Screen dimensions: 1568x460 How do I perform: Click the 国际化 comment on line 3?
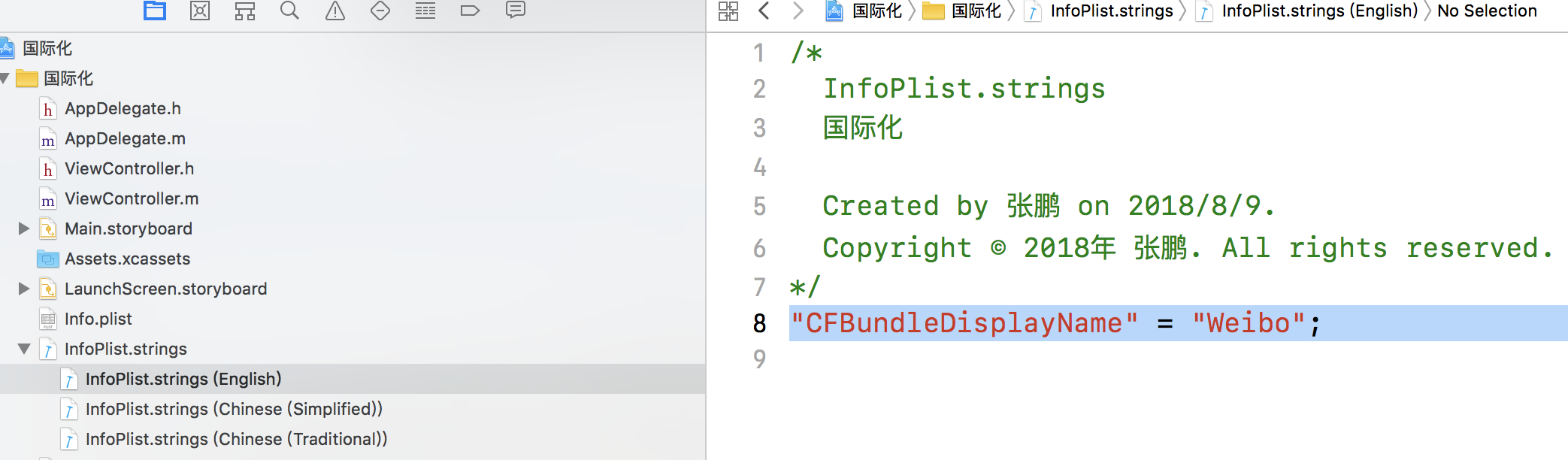coord(862,128)
